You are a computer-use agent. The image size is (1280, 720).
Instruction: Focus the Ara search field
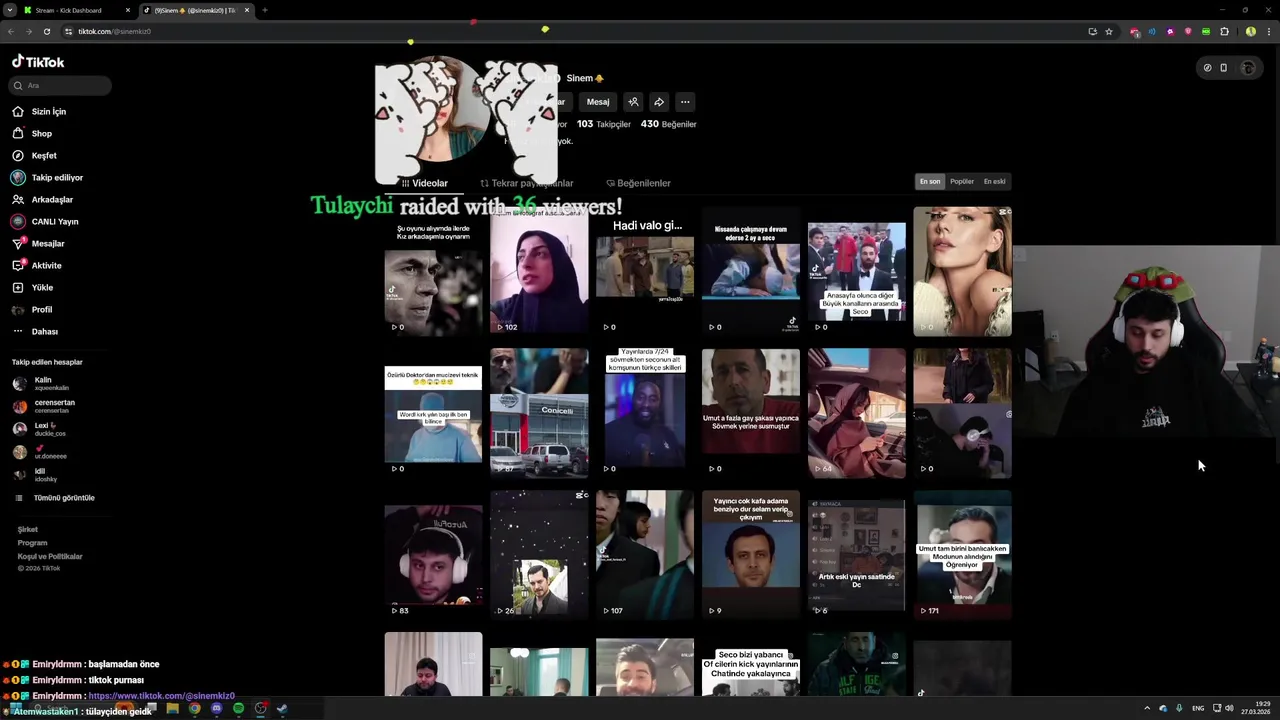[60, 86]
